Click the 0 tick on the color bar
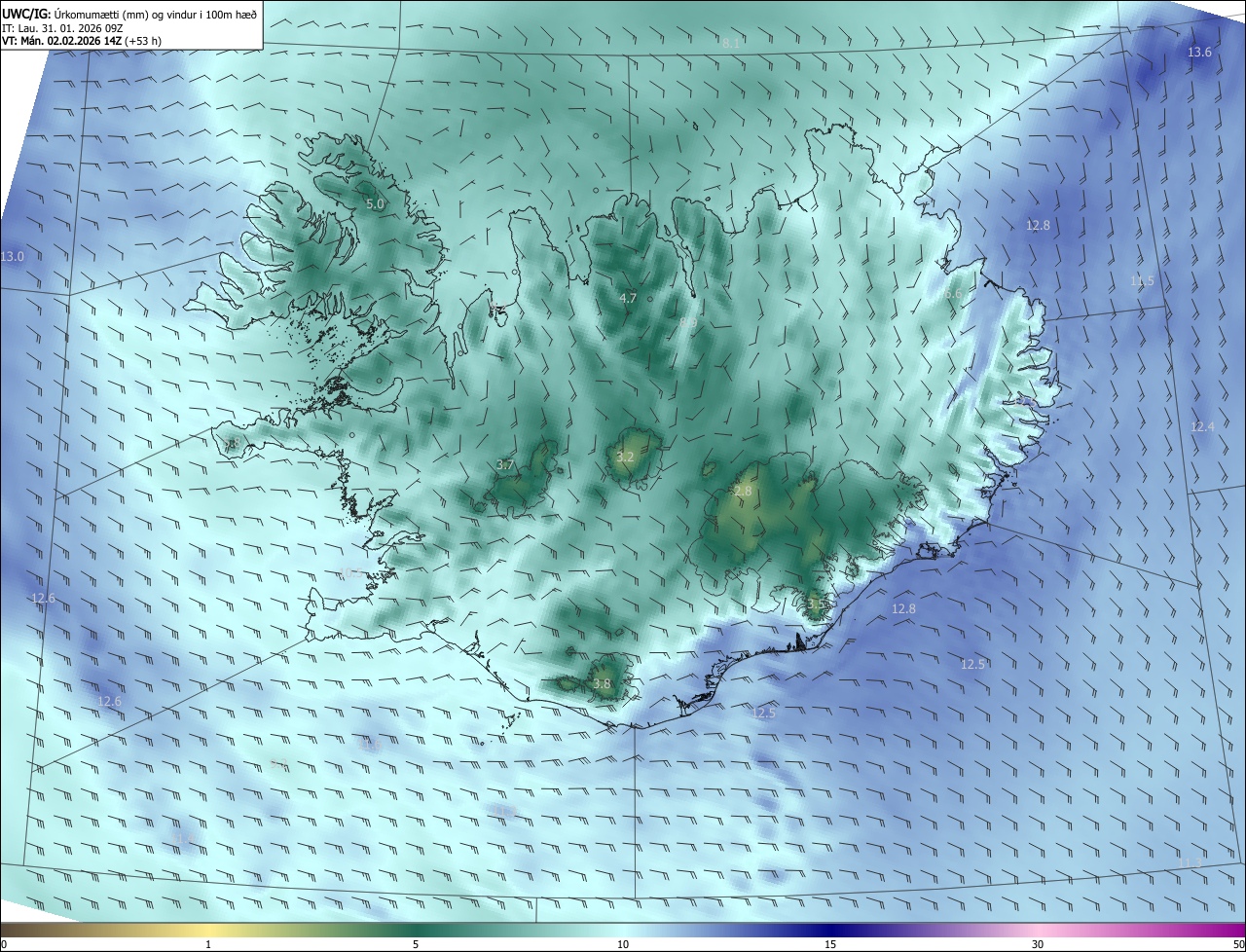 [3, 944]
